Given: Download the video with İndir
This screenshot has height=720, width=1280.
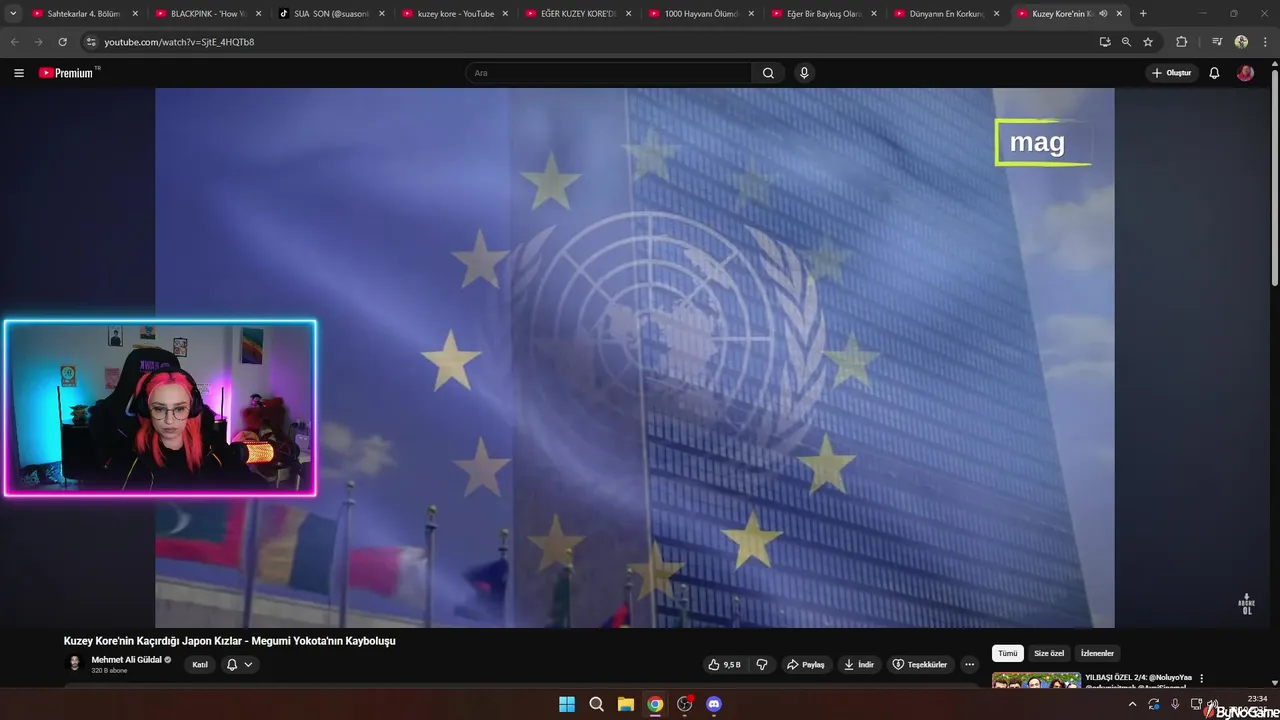Looking at the screenshot, I should (859, 664).
